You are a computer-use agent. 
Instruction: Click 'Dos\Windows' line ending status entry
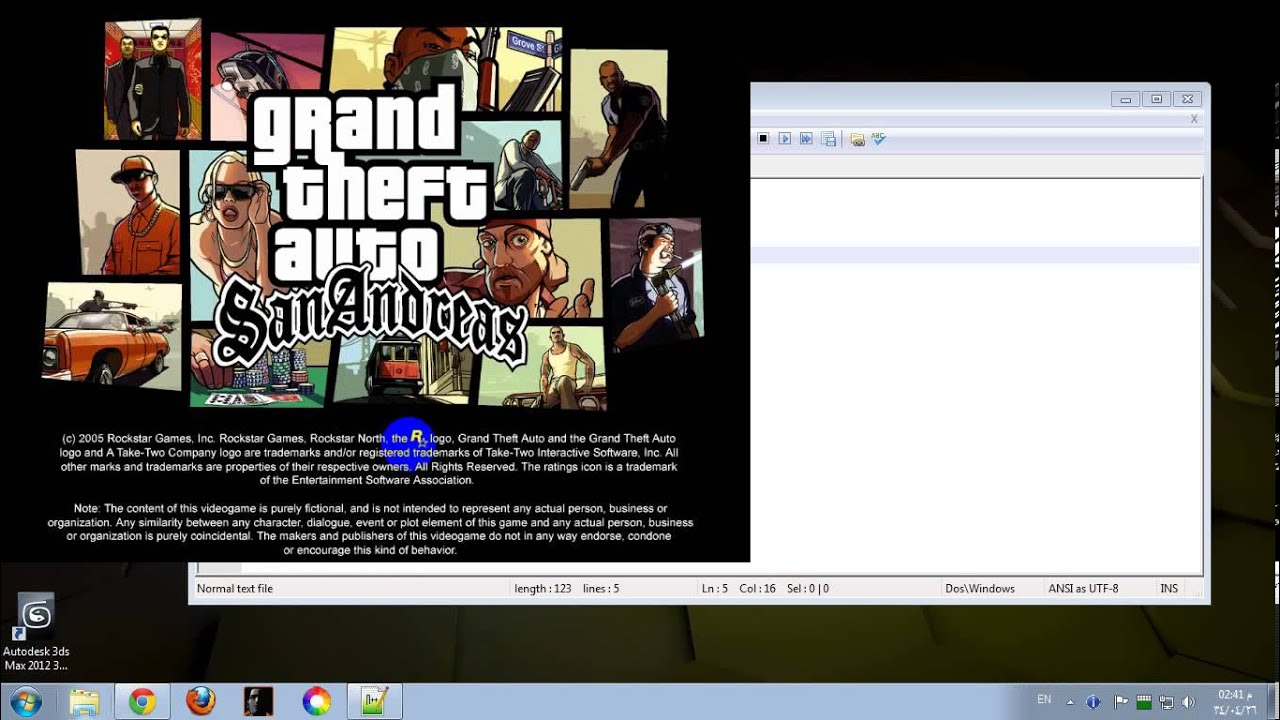tap(980, 589)
